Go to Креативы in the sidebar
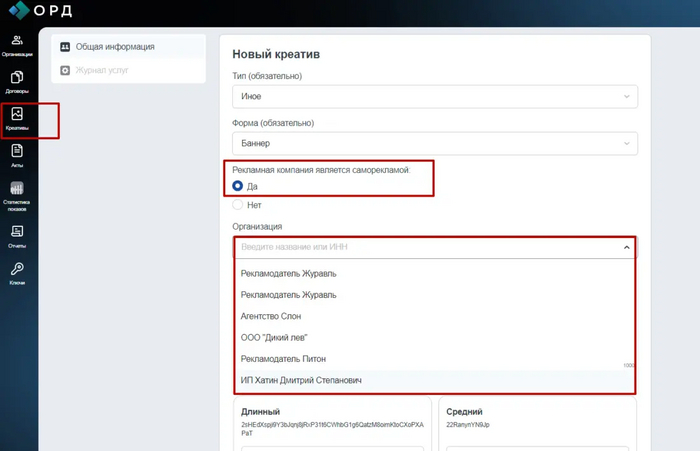Screen dimensions: 700x451 click(x=18, y=119)
